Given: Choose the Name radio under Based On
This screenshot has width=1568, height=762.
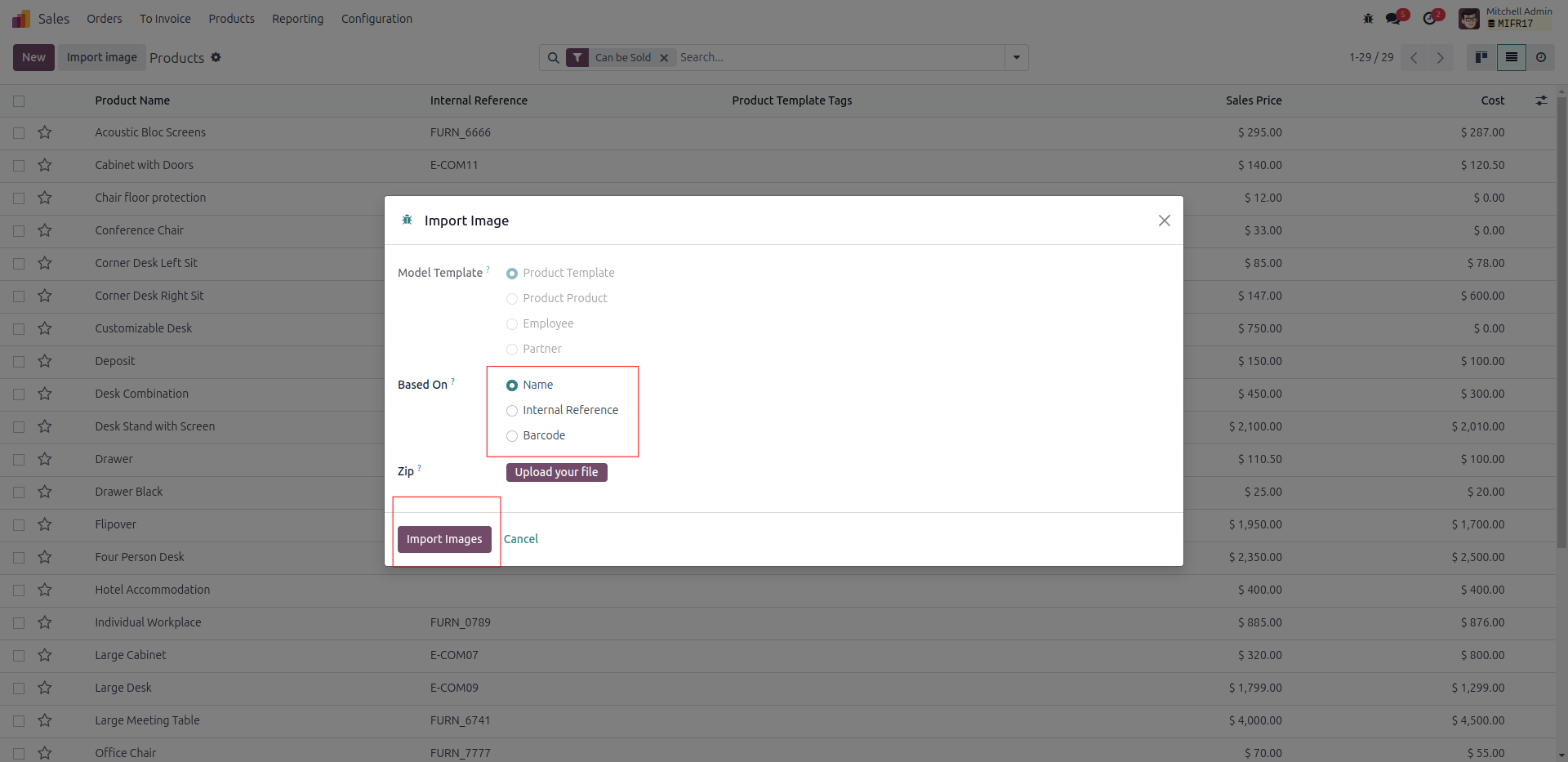Looking at the screenshot, I should 512,385.
